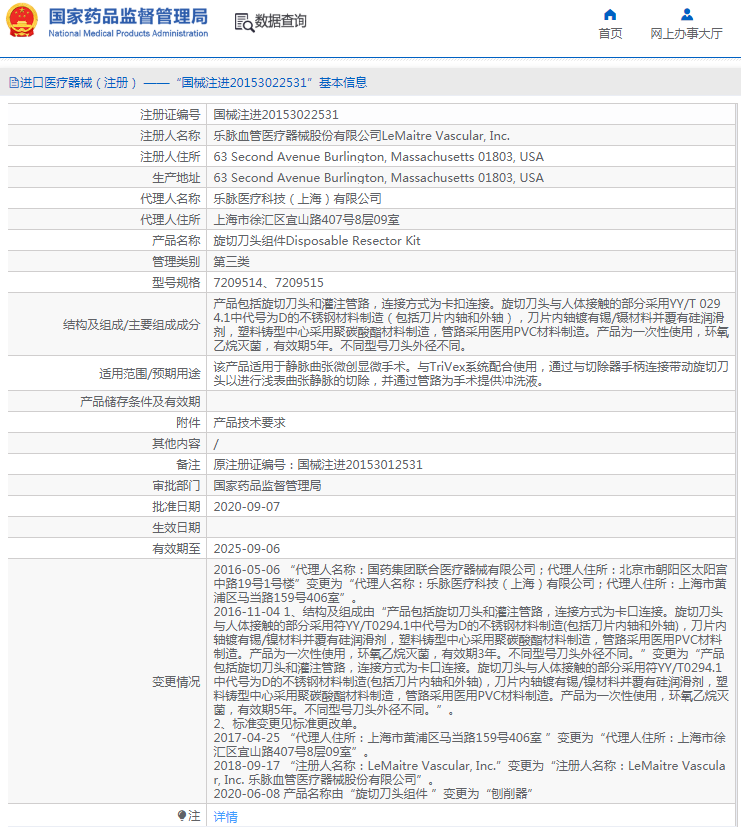Viewport: 741px width, 829px height.
Task: Click remark 原注册证编号：国械注进20153012531
Action: [x=318, y=464]
